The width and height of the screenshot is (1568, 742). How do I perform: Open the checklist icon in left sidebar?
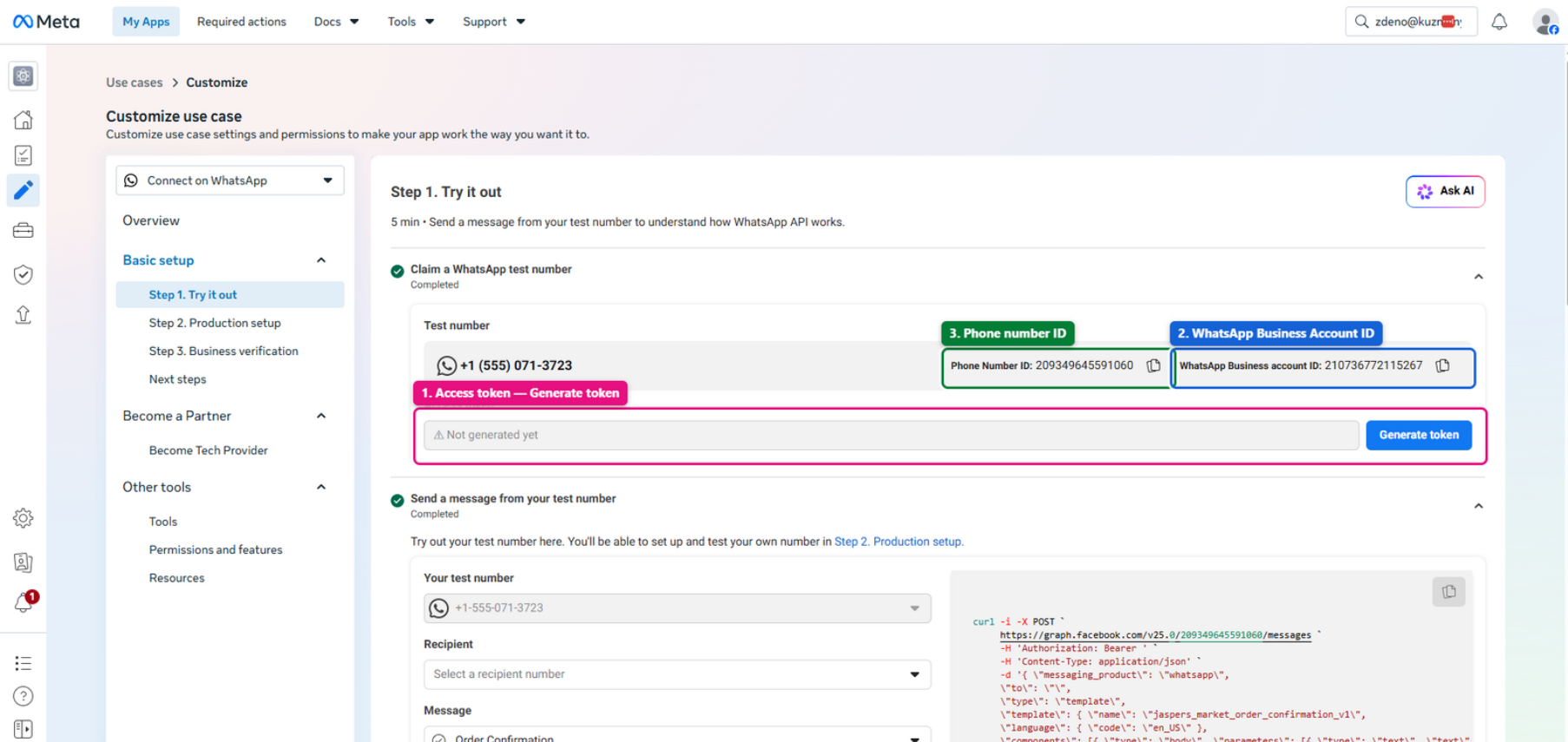(23, 155)
